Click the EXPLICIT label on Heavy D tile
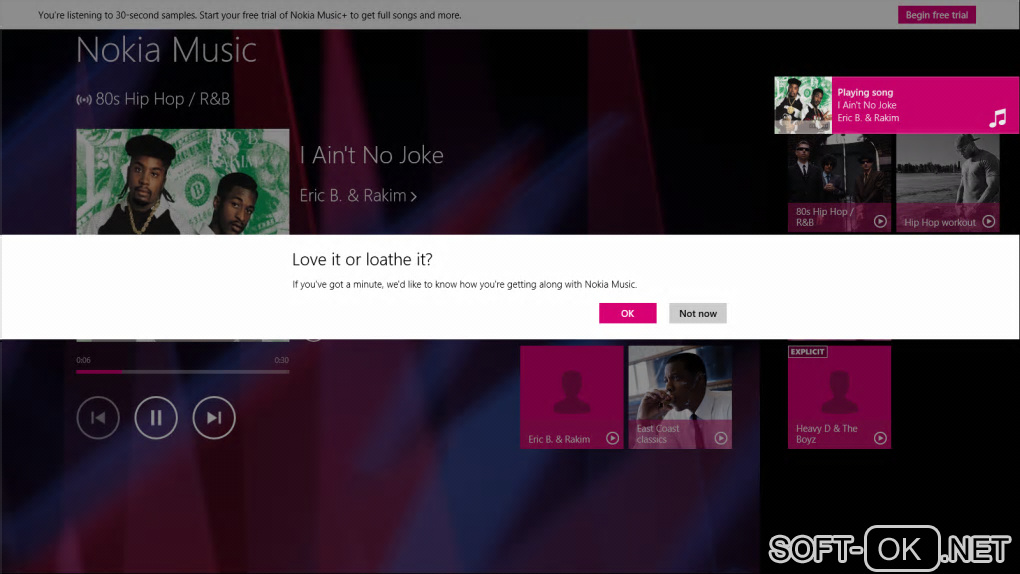1020x574 pixels. point(807,351)
